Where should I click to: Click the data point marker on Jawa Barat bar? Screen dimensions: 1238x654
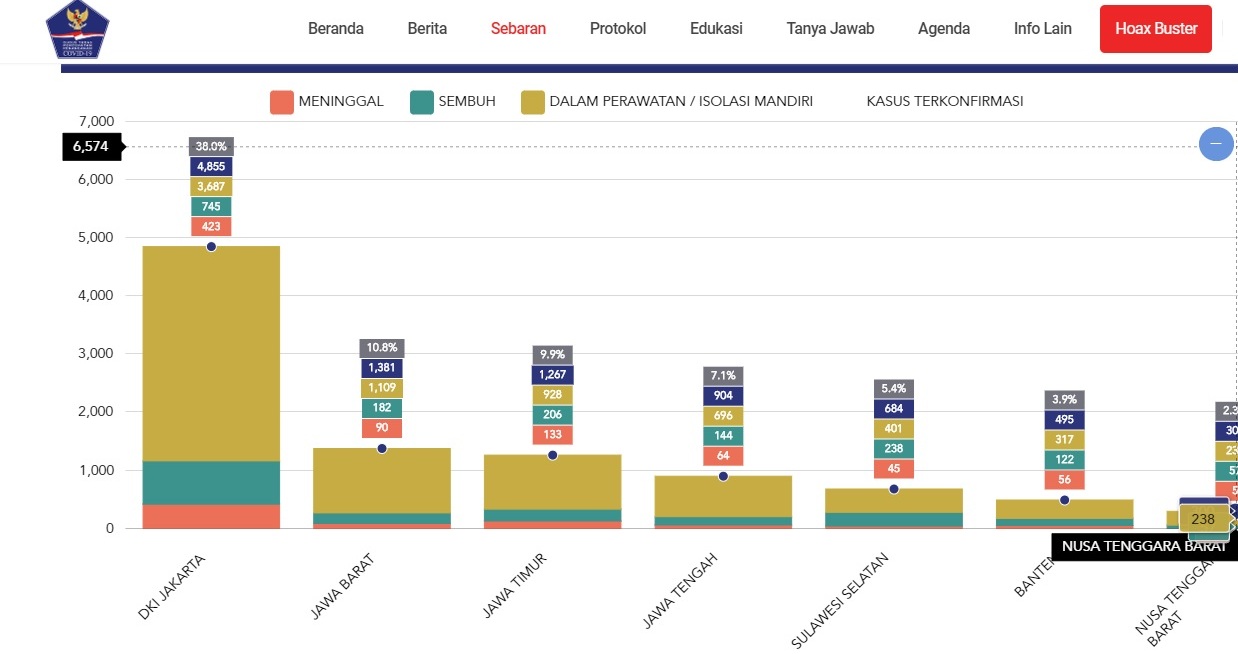382,448
